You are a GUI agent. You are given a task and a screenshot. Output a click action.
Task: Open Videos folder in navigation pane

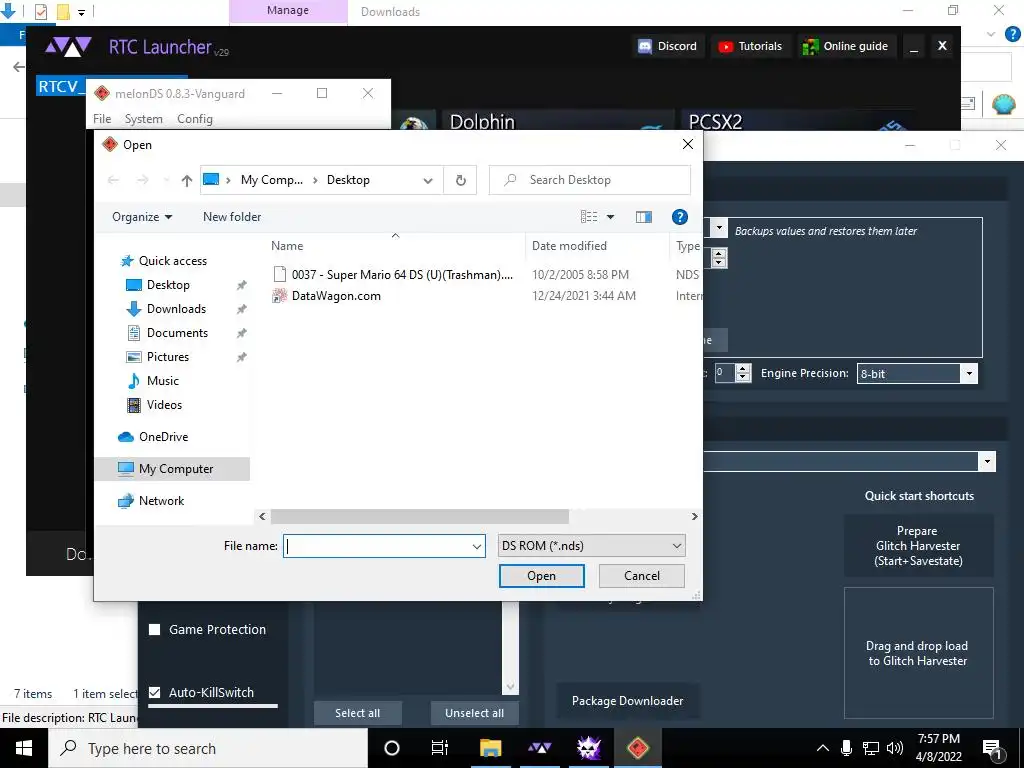pos(164,405)
